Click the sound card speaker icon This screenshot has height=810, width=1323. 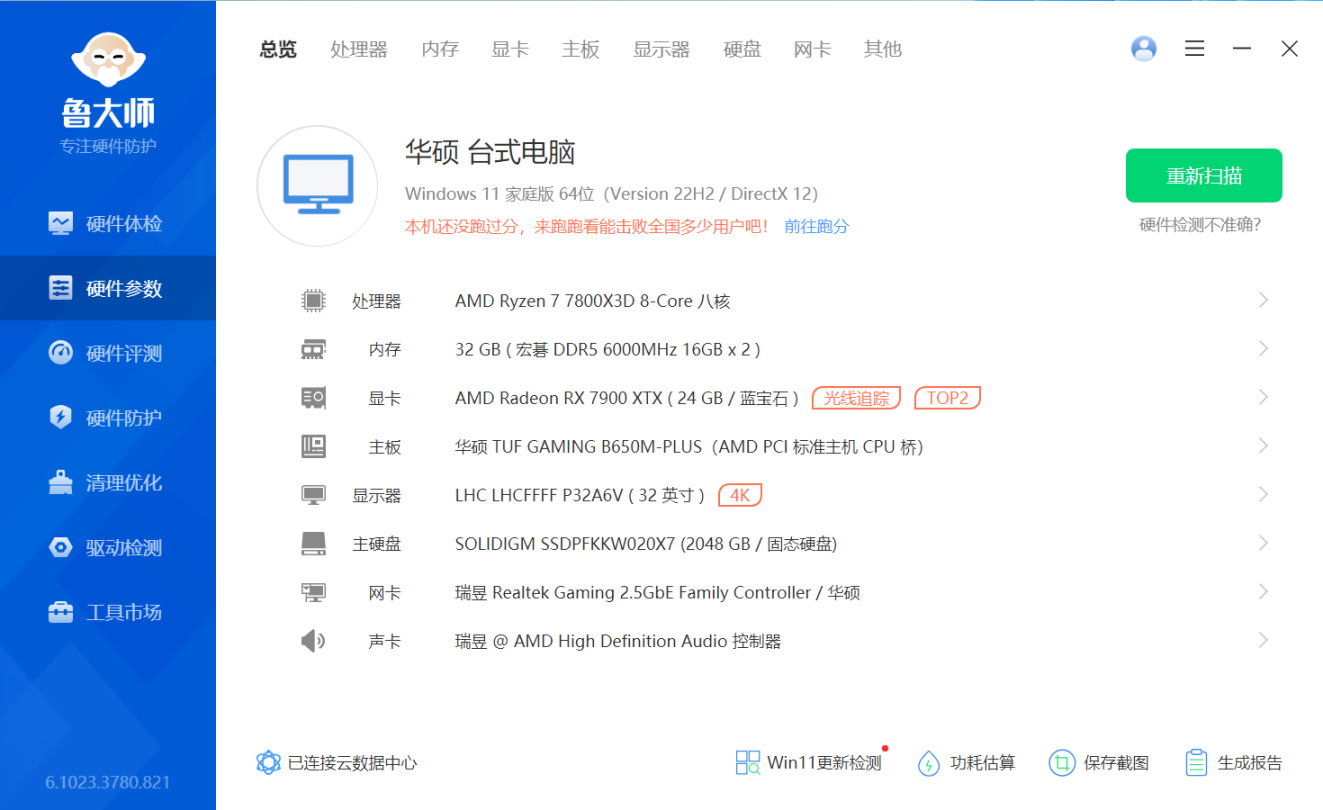(x=313, y=641)
